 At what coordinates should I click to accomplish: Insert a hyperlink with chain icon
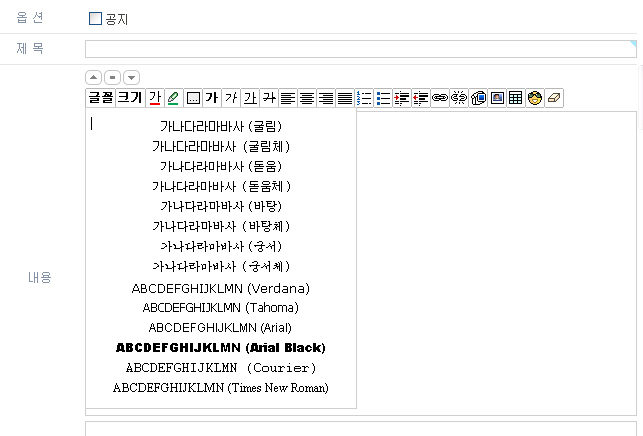click(x=440, y=98)
